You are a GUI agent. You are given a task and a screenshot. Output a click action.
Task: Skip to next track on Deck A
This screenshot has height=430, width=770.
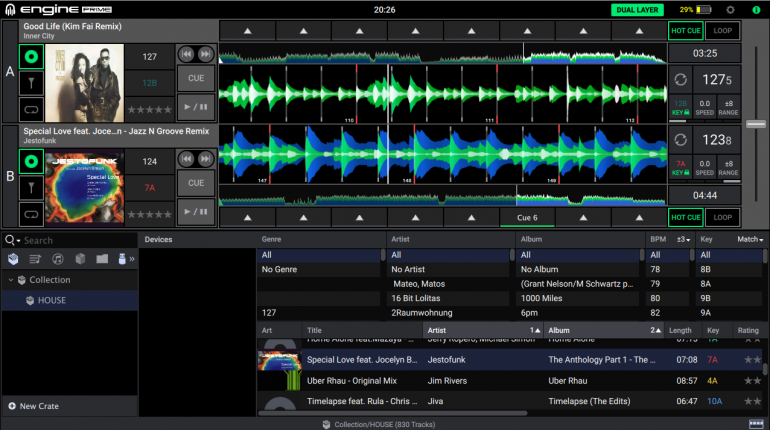[206, 54]
